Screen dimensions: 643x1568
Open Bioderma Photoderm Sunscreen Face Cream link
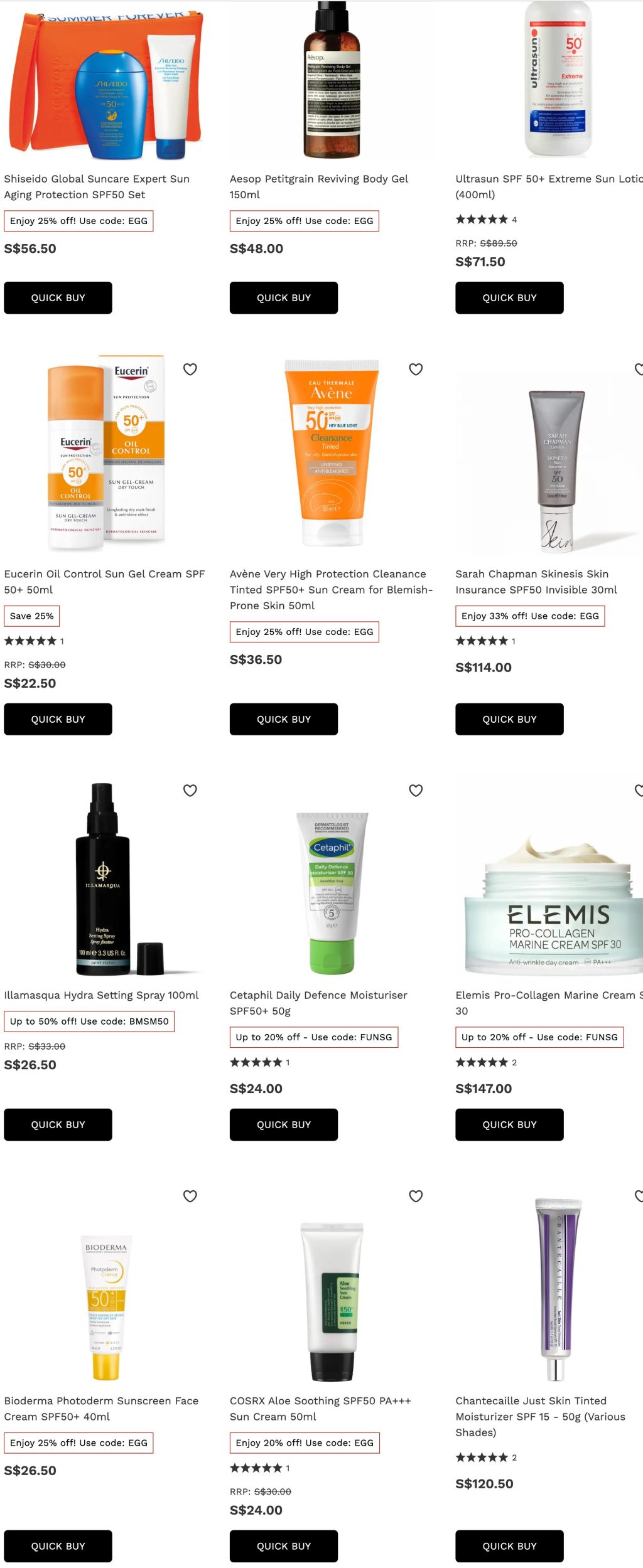[x=101, y=1408]
